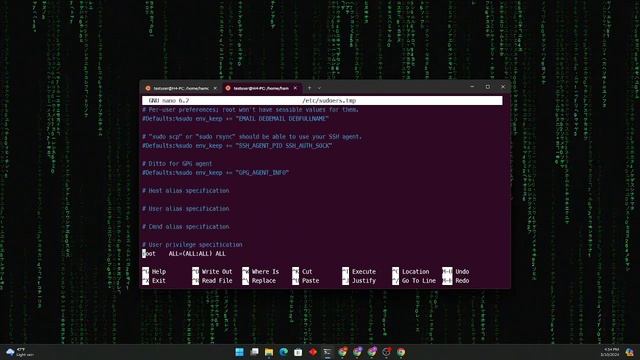Open the red diamond app on taskbar
This screenshot has height=360, width=640.
click(x=313, y=352)
